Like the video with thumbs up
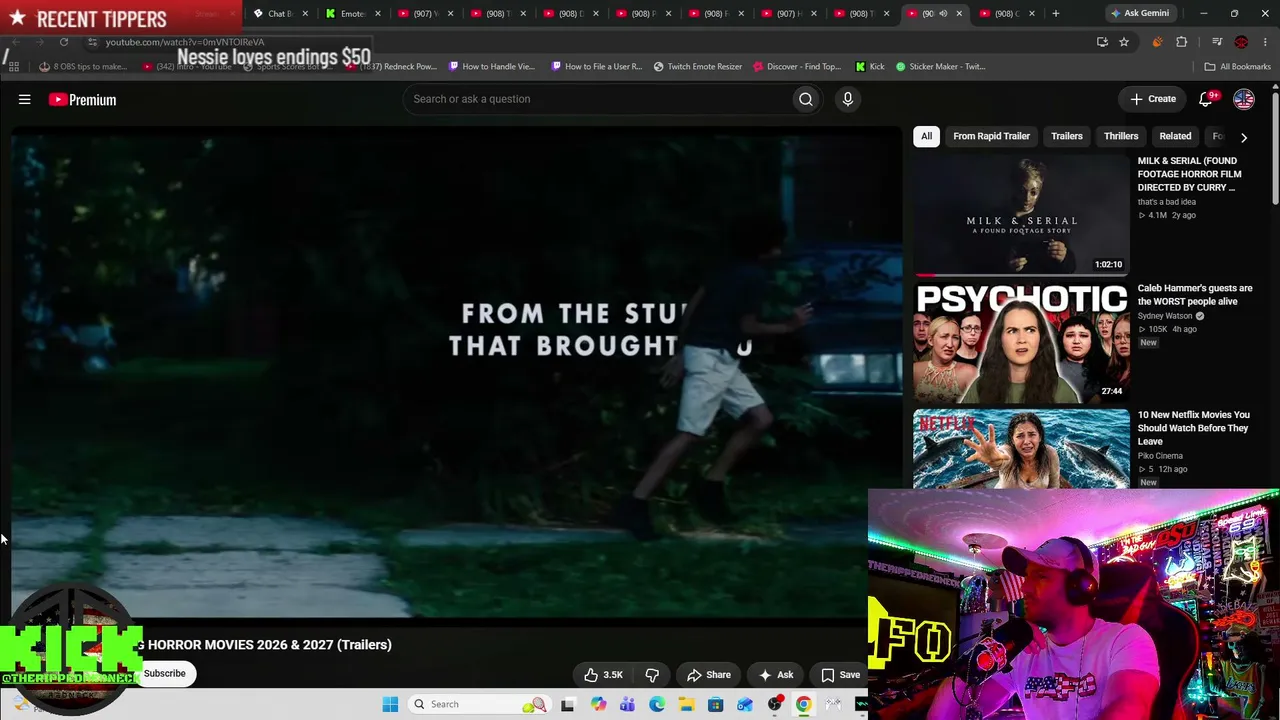Screen dimensions: 1280x720 [603, 675]
